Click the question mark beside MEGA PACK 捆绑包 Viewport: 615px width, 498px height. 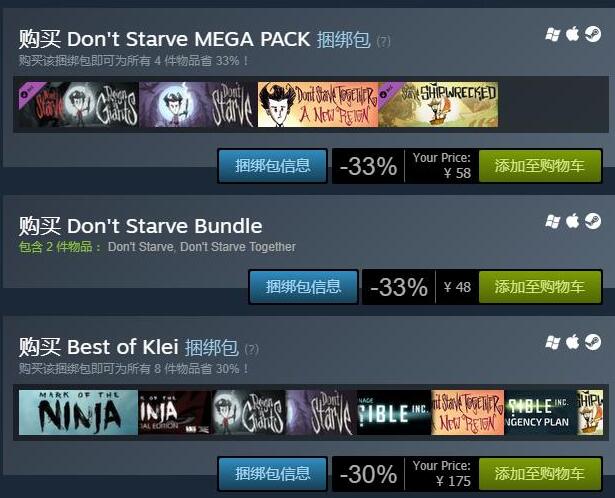pyautogui.click(x=383, y=41)
